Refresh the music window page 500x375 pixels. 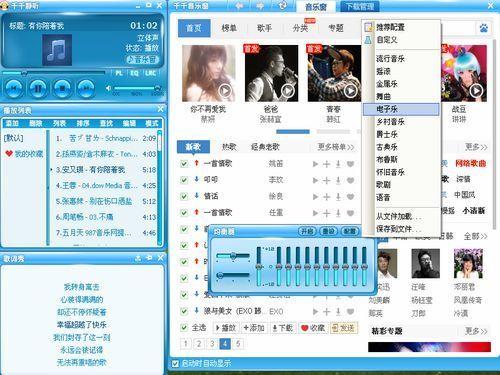click(x=283, y=6)
